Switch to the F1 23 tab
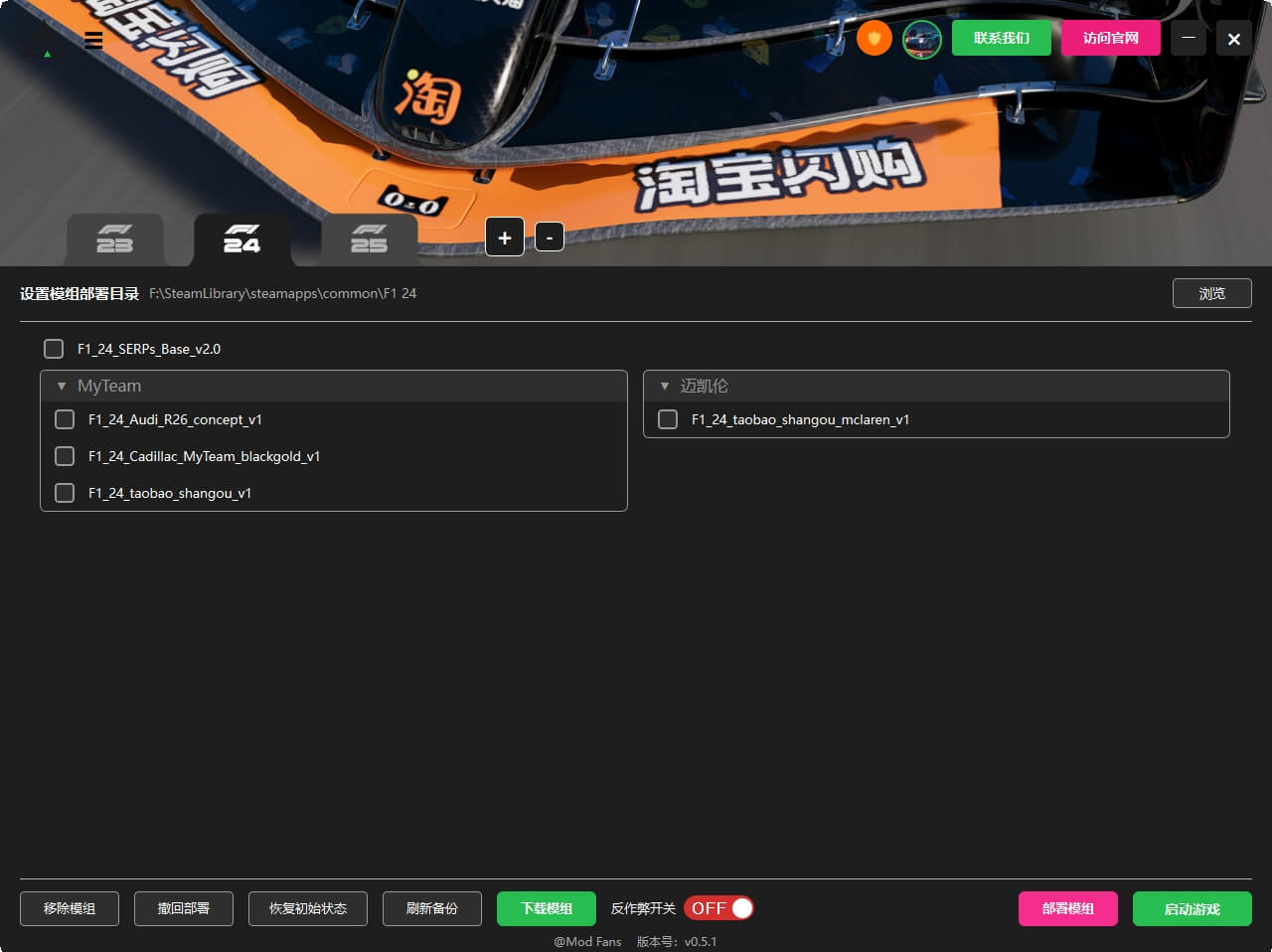Image resolution: width=1272 pixels, height=952 pixels. tap(115, 239)
